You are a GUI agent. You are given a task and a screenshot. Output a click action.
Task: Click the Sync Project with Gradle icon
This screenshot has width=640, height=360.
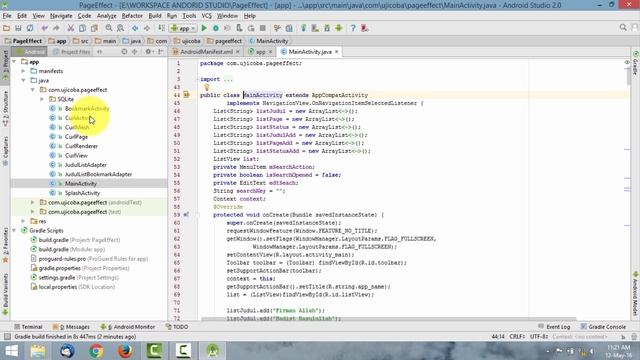pyautogui.click(x=304, y=28)
